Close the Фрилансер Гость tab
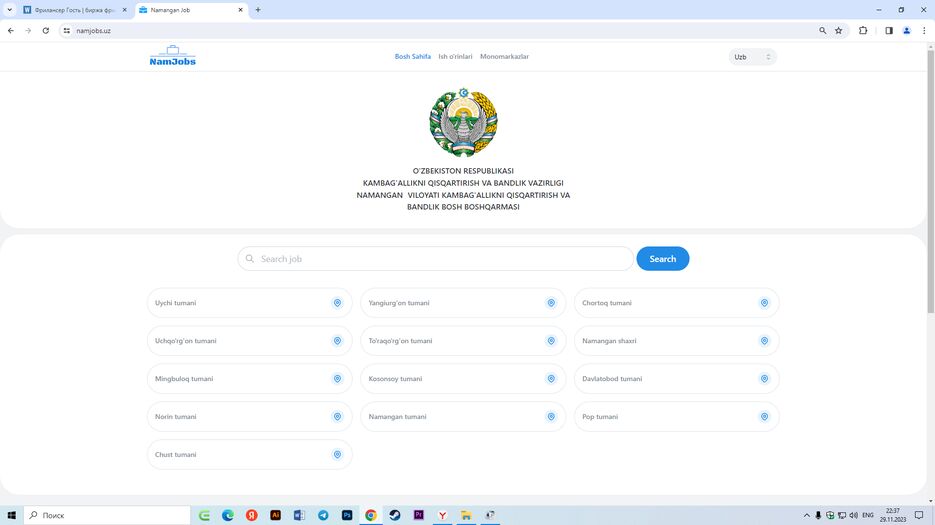 pyautogui.click(x=124, y=10)
